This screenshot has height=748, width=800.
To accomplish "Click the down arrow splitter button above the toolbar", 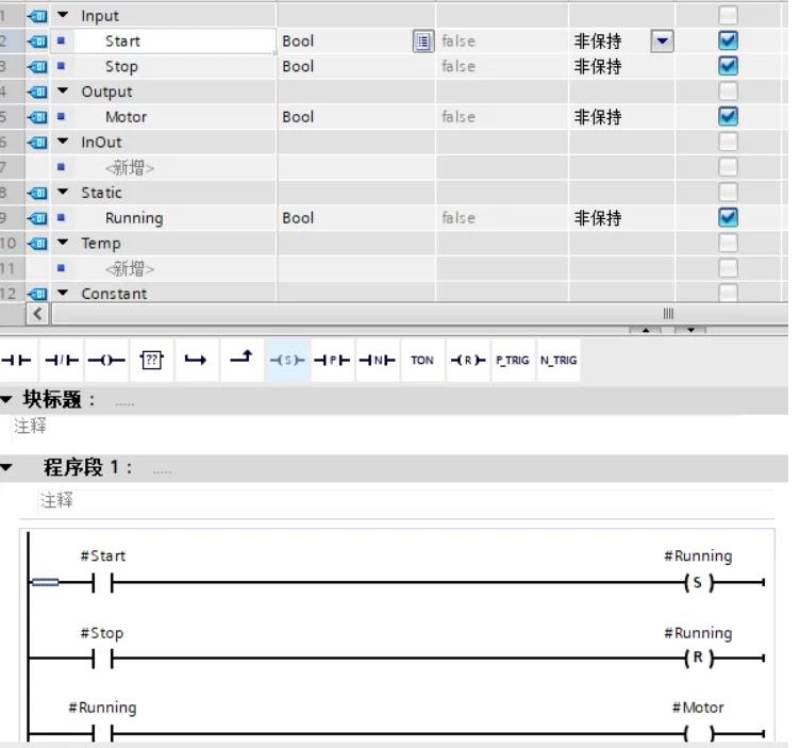I will (690, 331).
